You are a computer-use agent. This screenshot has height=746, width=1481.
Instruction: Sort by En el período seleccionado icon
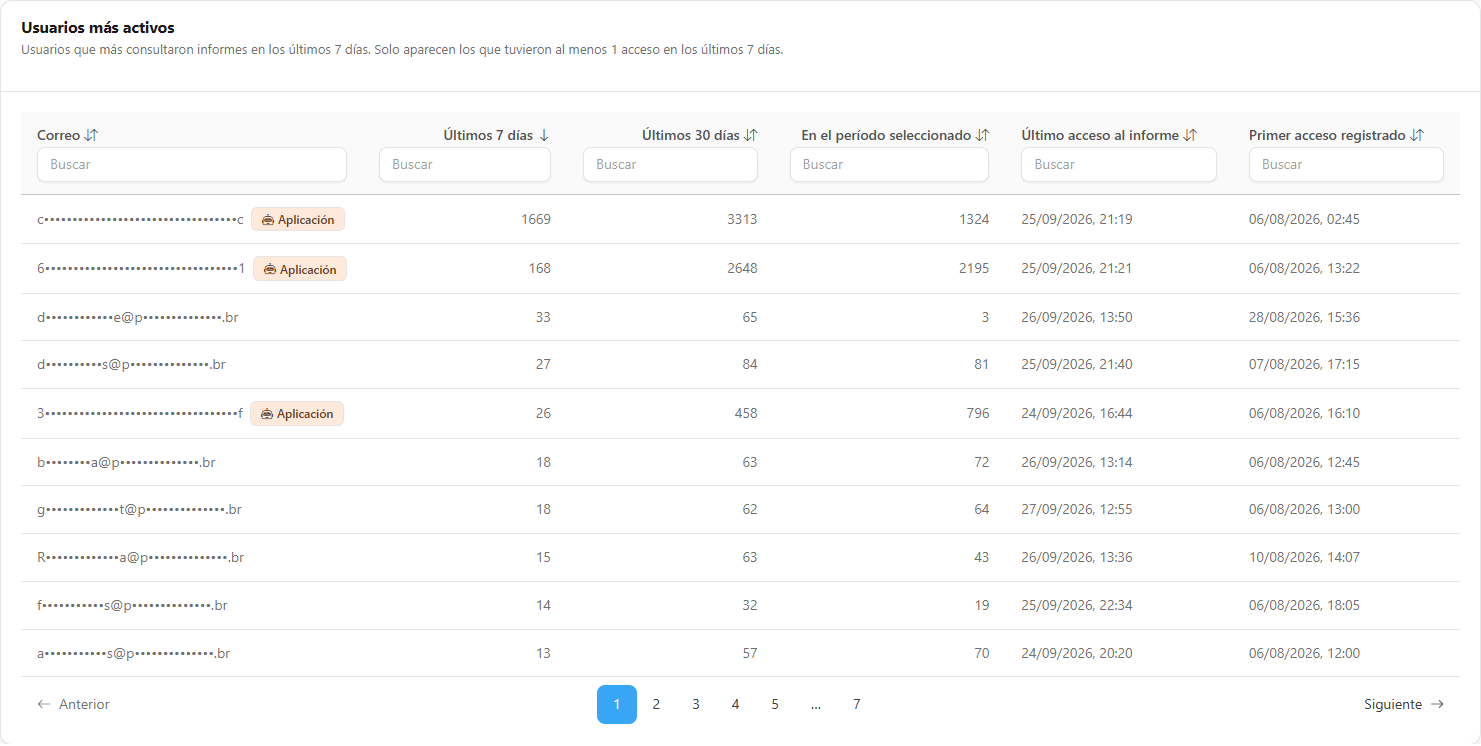click(982, 135)
